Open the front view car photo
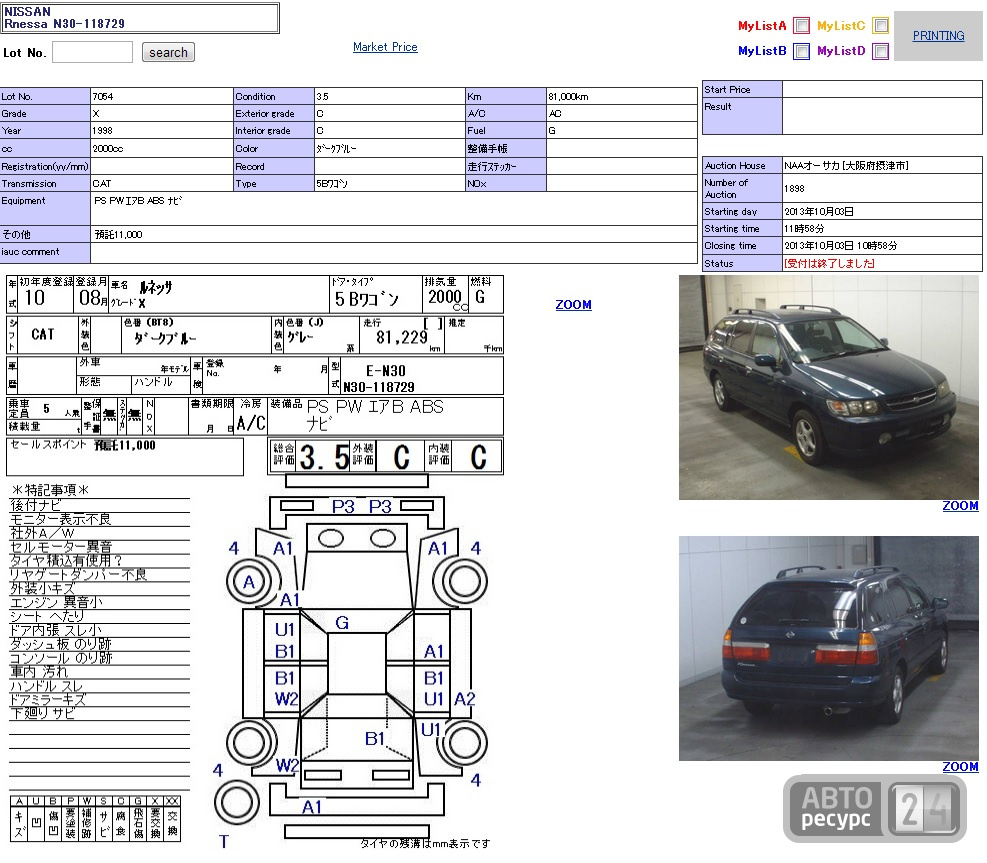The height and width of the screenshot is (863, 987). coord(828,387)
